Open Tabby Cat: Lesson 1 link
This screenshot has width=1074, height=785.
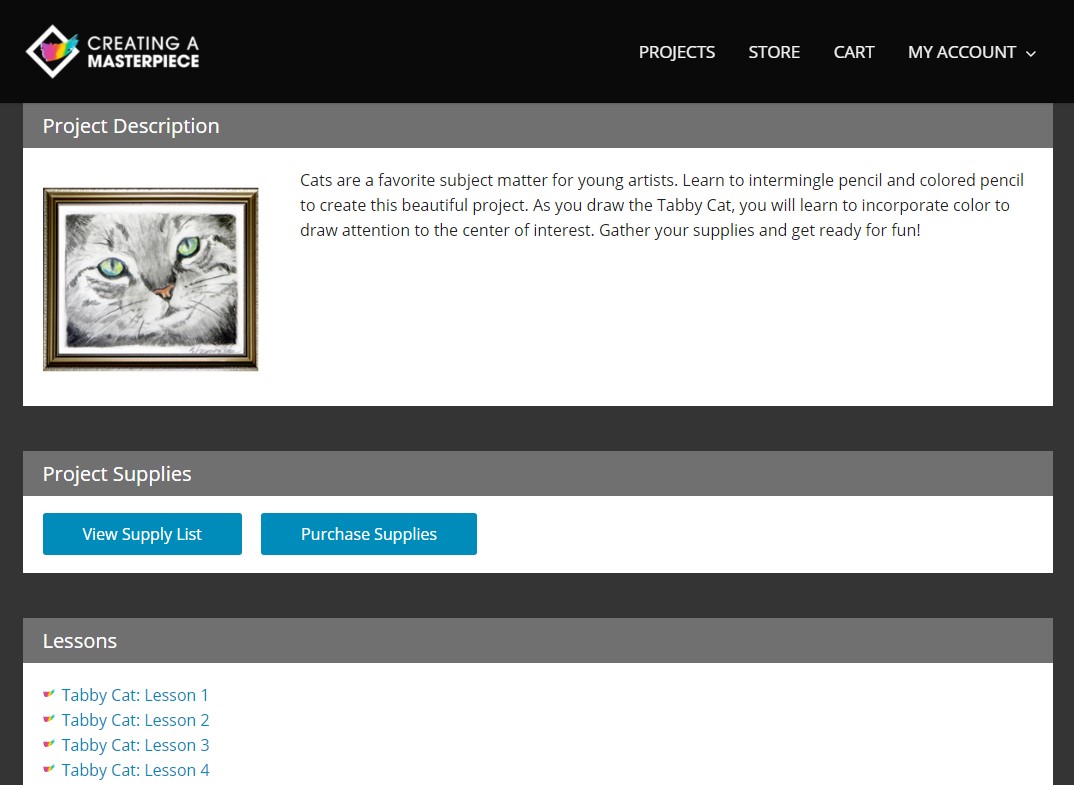tap(135, 695)
